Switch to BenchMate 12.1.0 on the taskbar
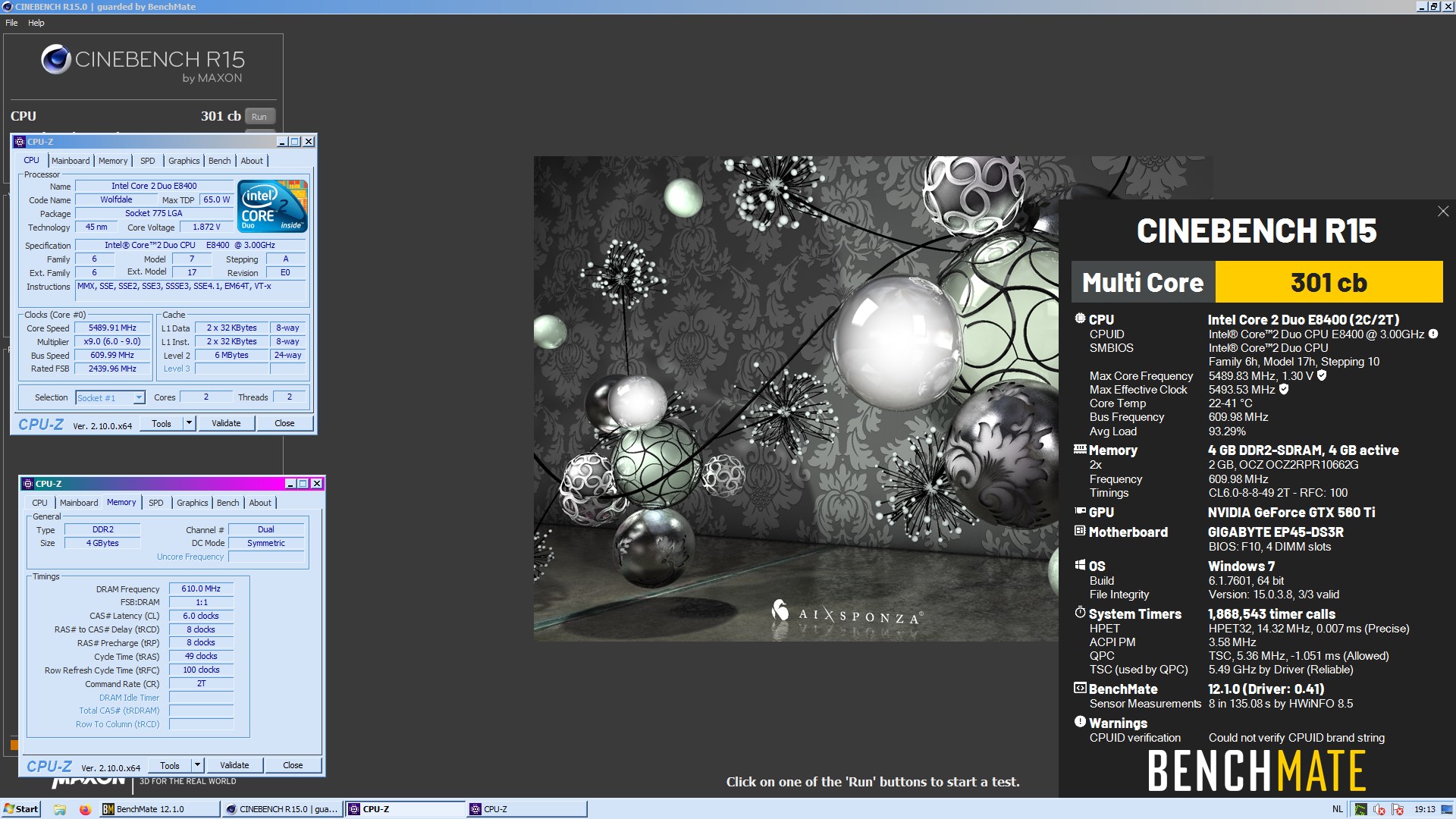 point(159,809)
